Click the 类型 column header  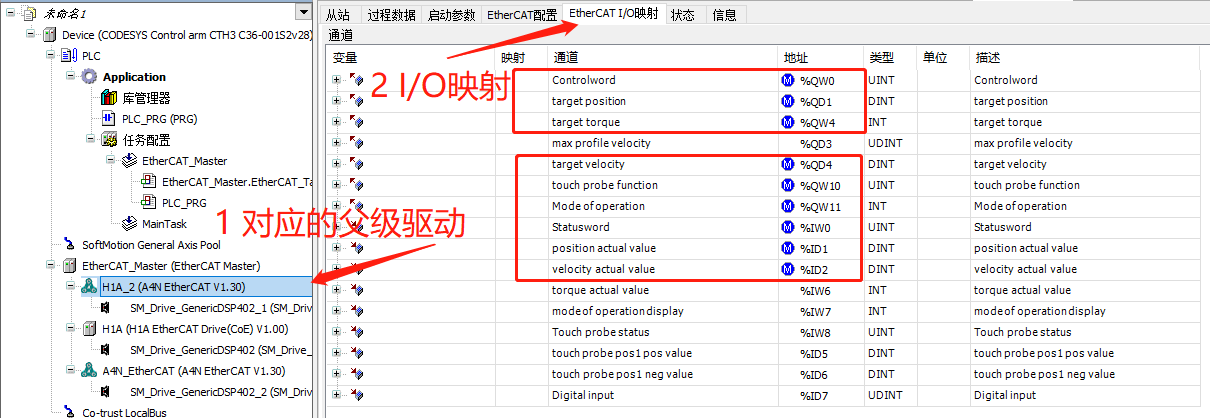click(x=892, y=58)
